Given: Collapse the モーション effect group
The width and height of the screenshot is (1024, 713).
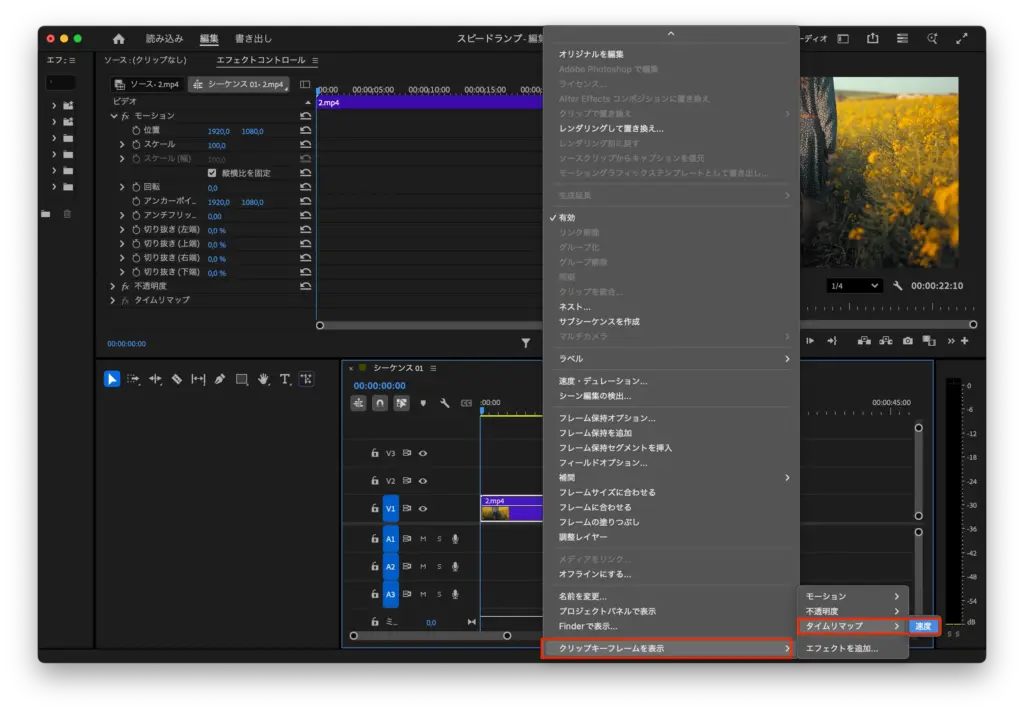Looking at the screenshot, I should click(113, 116).
